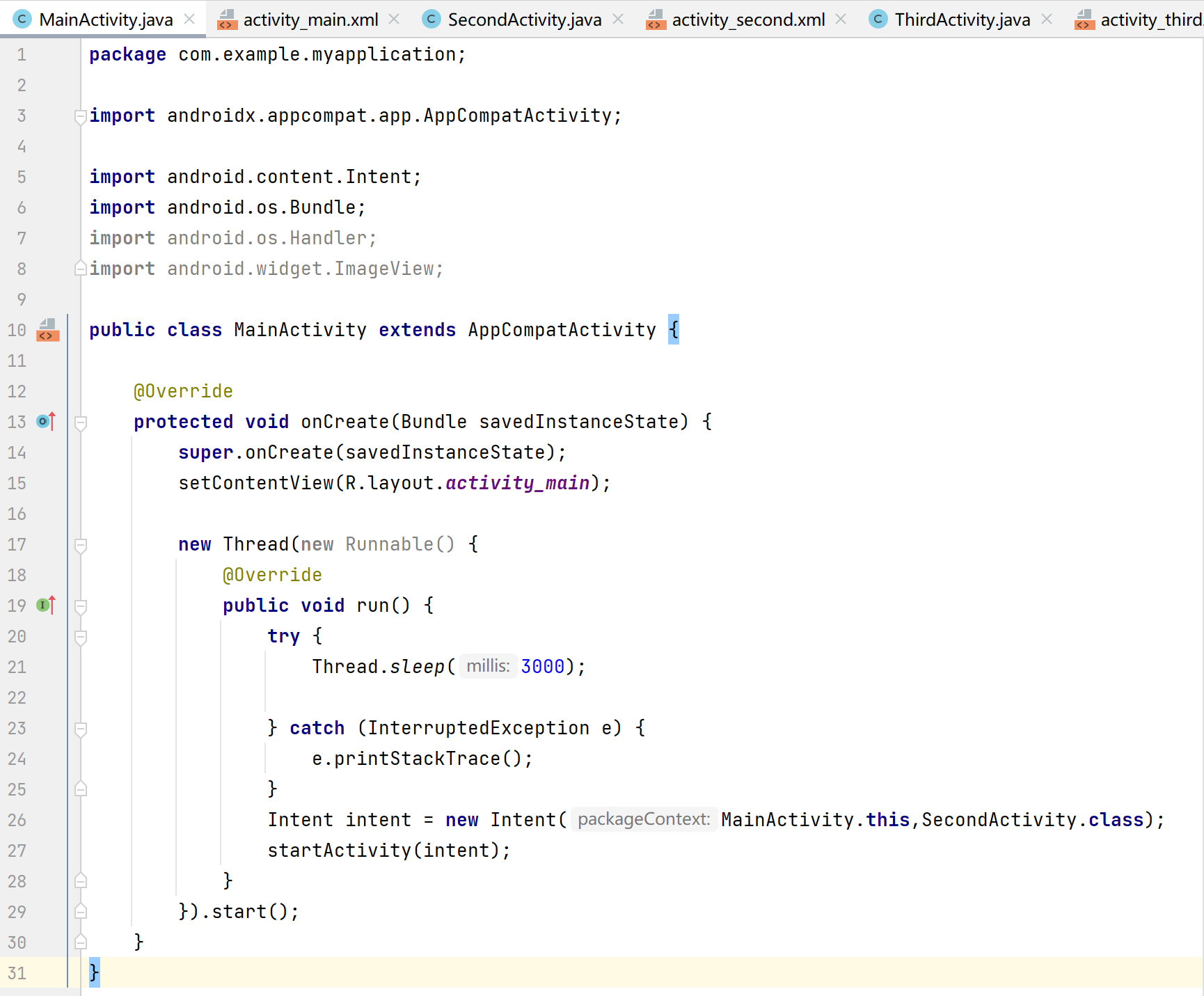Close the activity_main.xml tab
The image size is (1204, 996).
[x=394, y=19]
